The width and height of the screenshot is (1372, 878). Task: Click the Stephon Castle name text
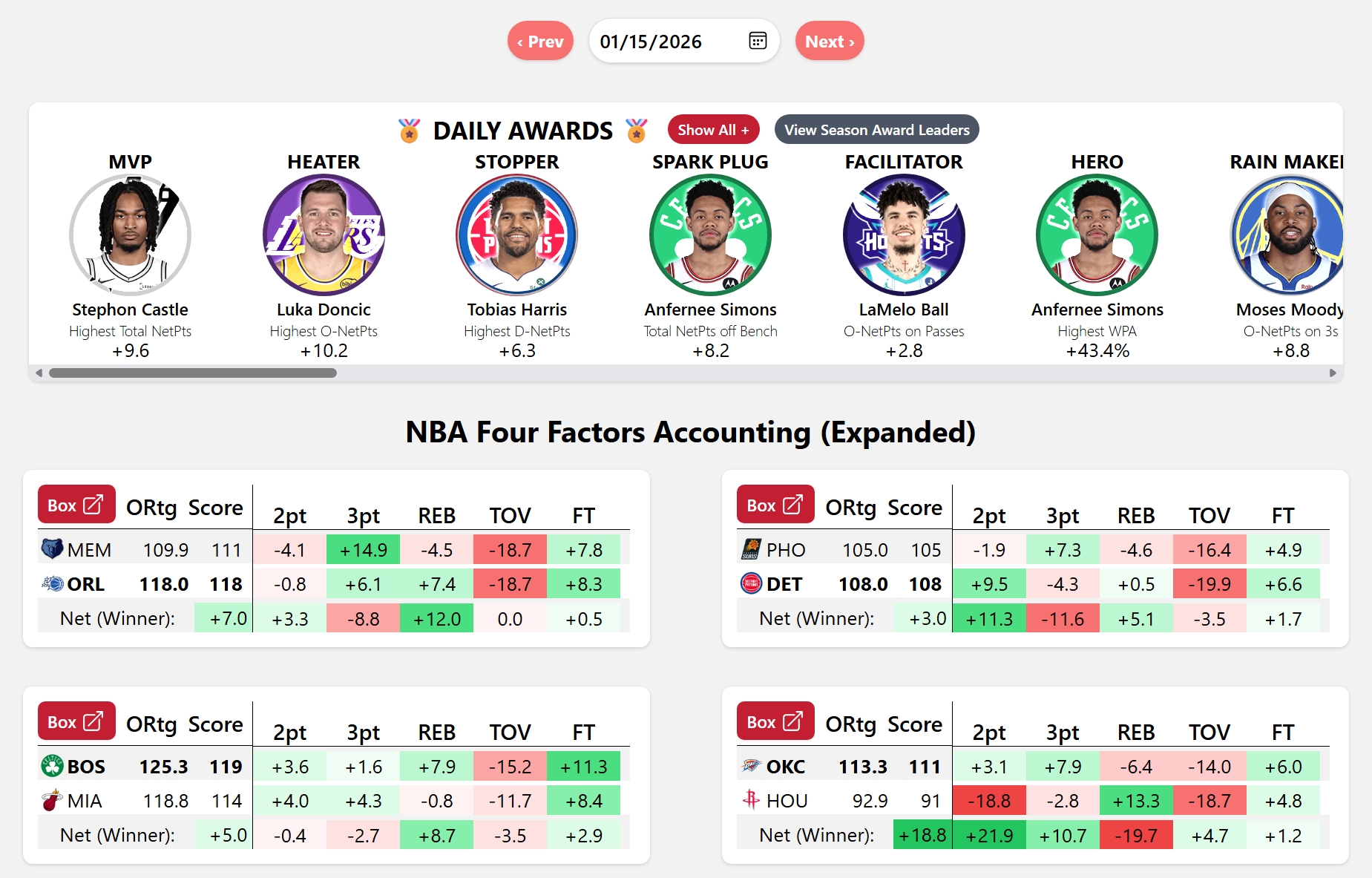(130, 309)
